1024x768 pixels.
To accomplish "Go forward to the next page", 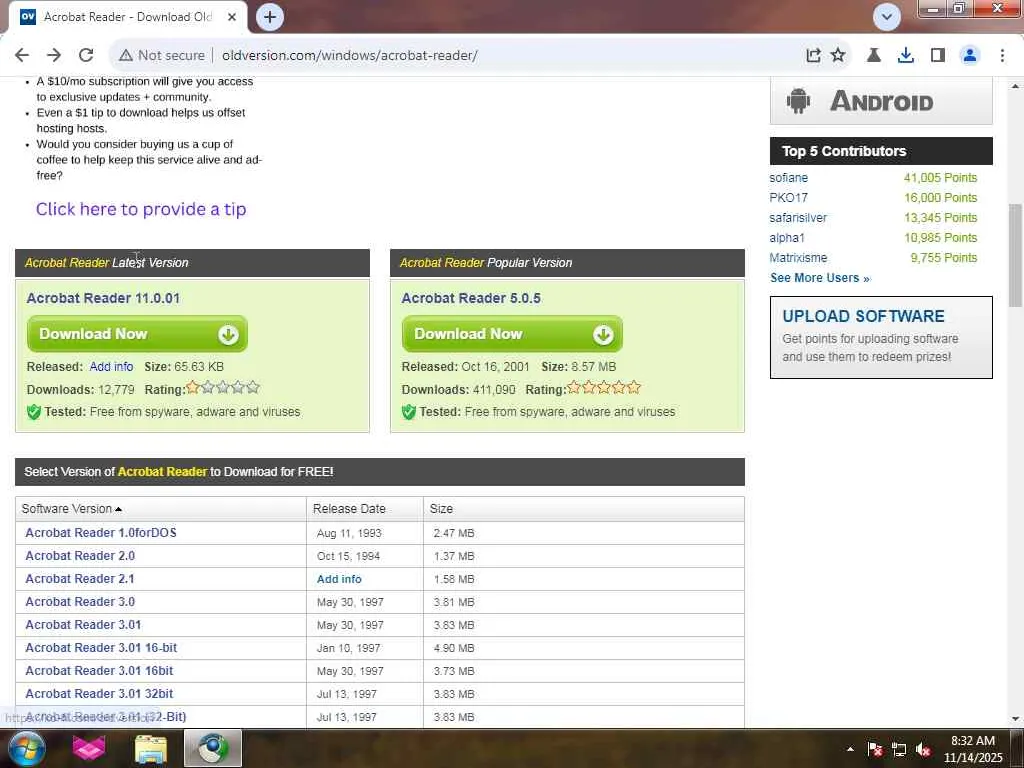I will click(x=54, y=56).
